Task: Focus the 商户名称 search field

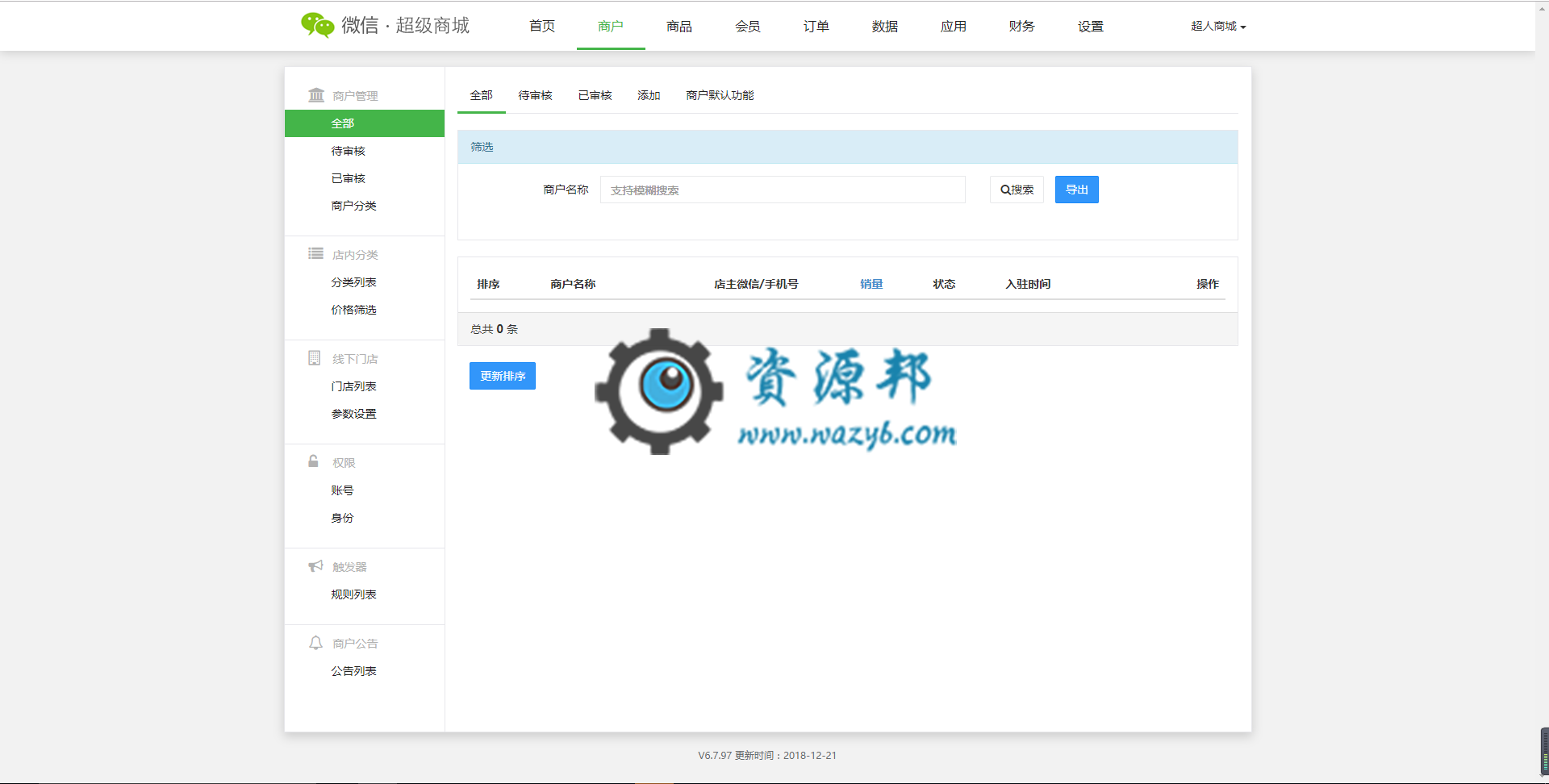Action: 783,190
